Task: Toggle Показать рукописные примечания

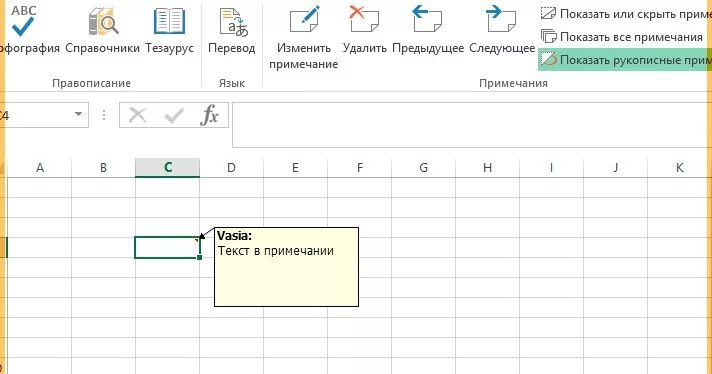Action: 626,60
